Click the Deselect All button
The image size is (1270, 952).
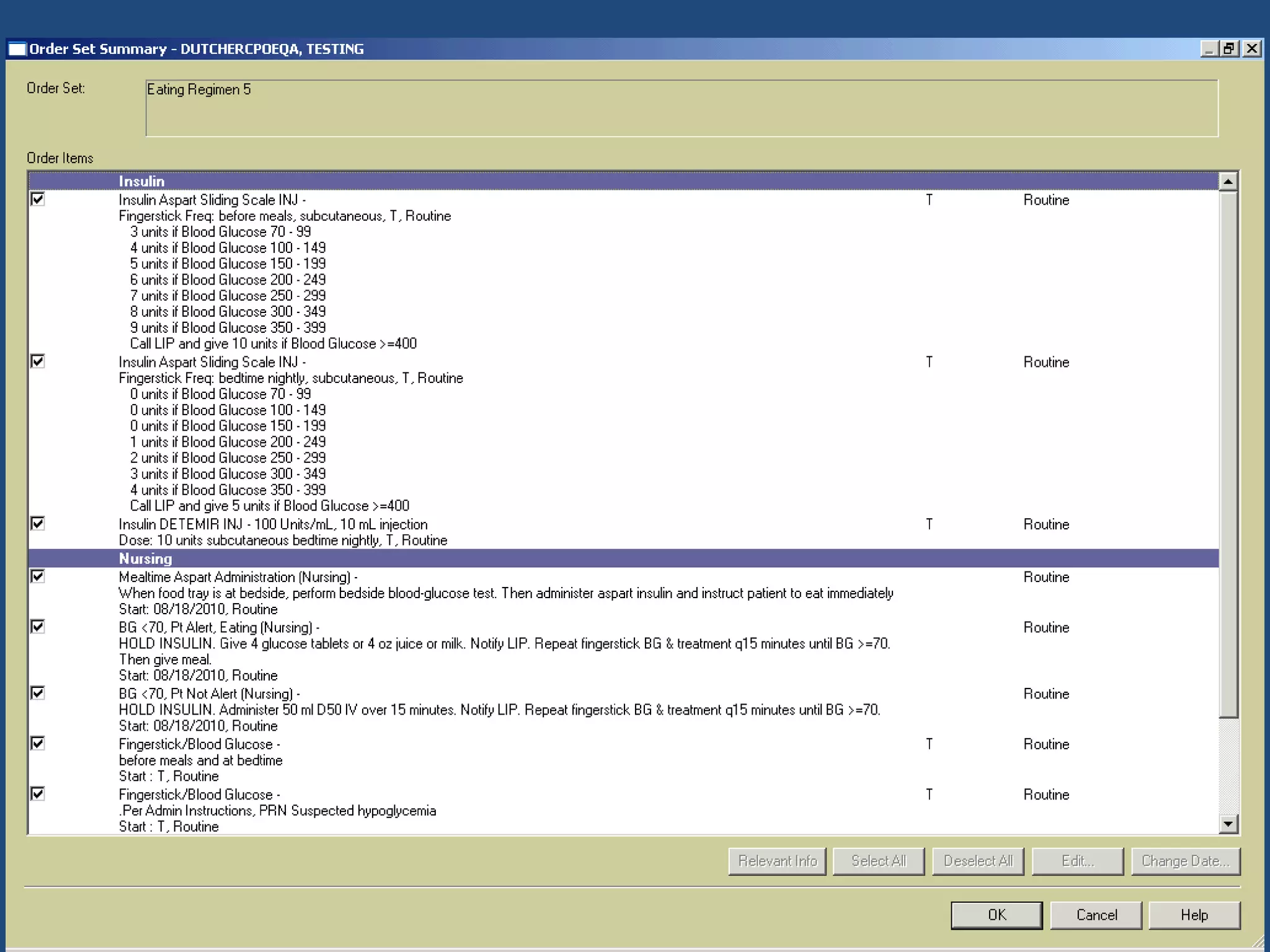(978, 862)
